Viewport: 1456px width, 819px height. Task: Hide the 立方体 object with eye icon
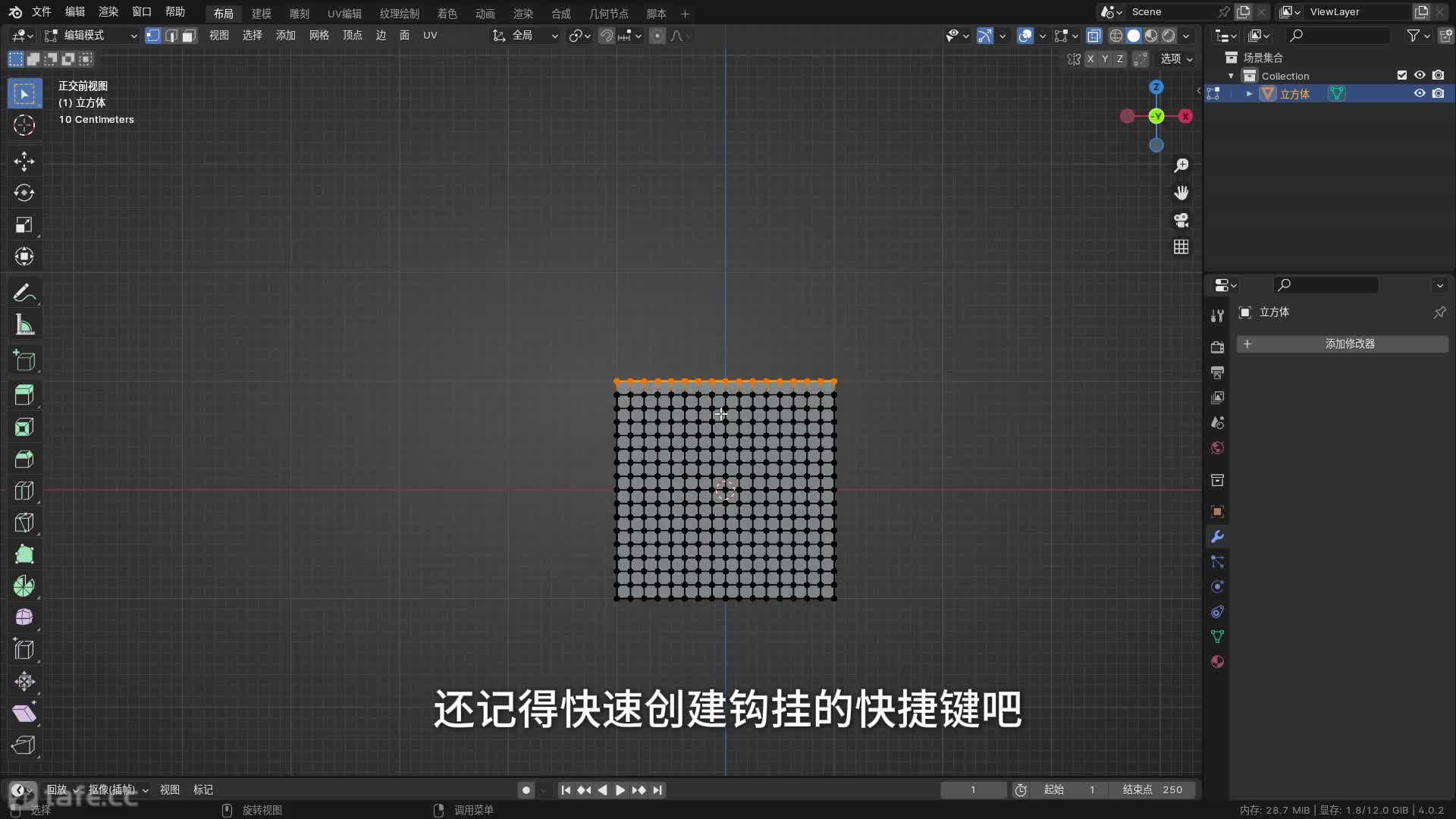point(1420,93)
